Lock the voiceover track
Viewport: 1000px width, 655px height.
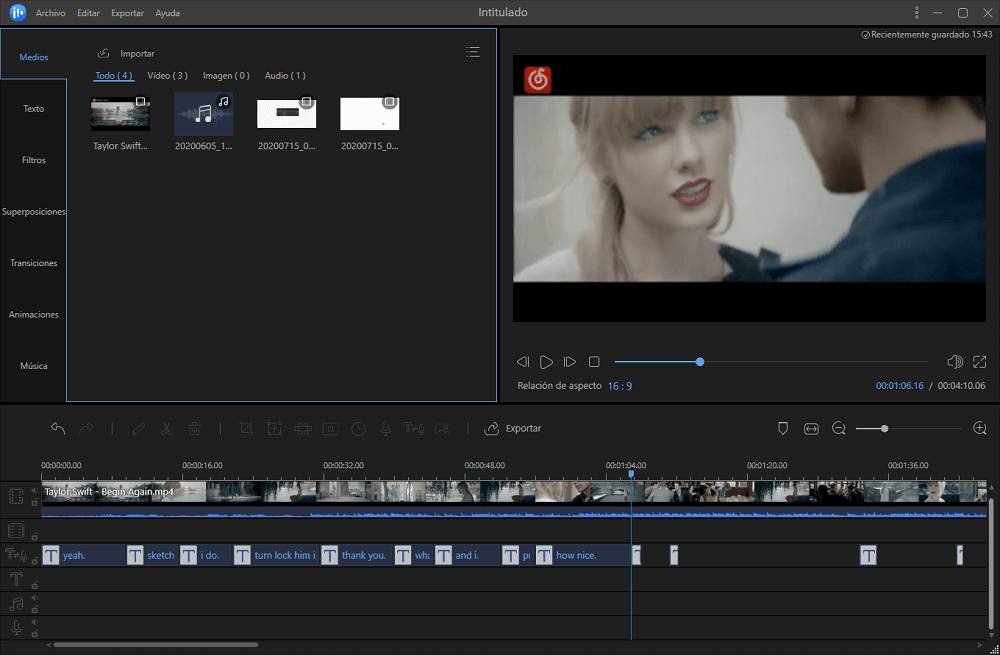point(34,633)
